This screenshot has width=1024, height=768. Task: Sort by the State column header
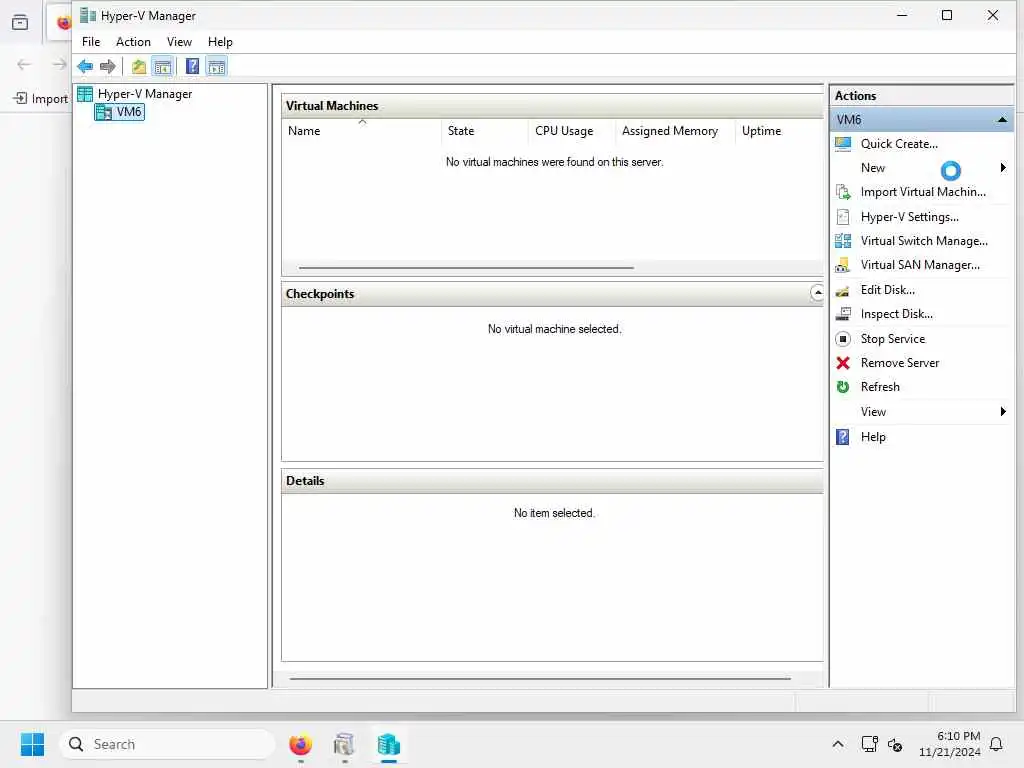click(485, 131)
